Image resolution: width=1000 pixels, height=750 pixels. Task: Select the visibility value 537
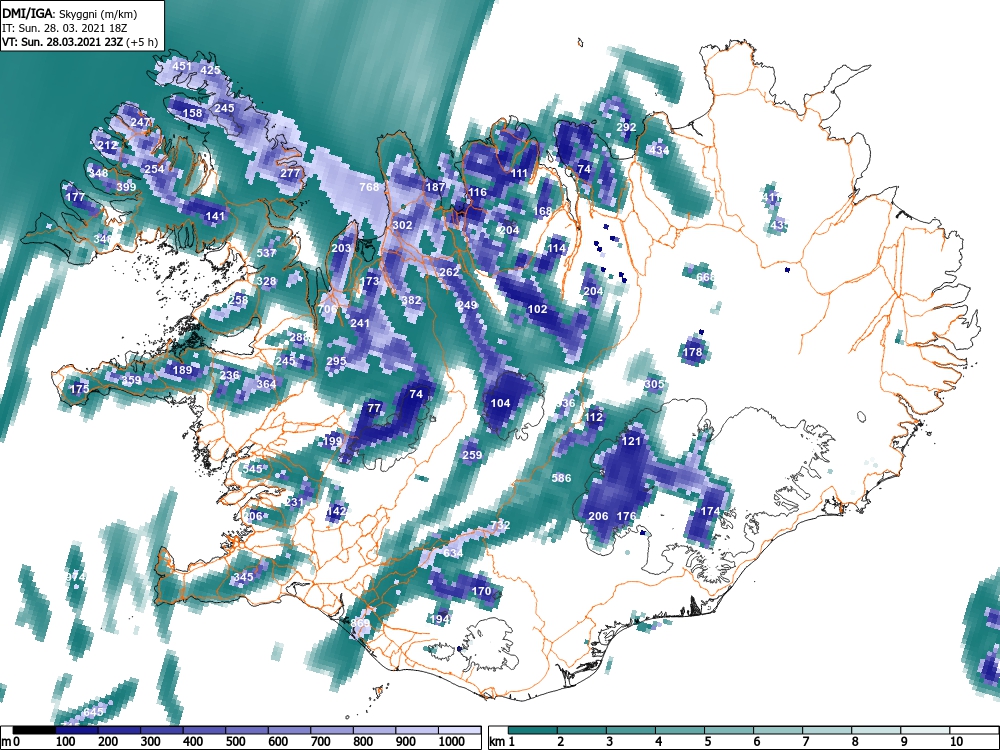coord(267,253)
